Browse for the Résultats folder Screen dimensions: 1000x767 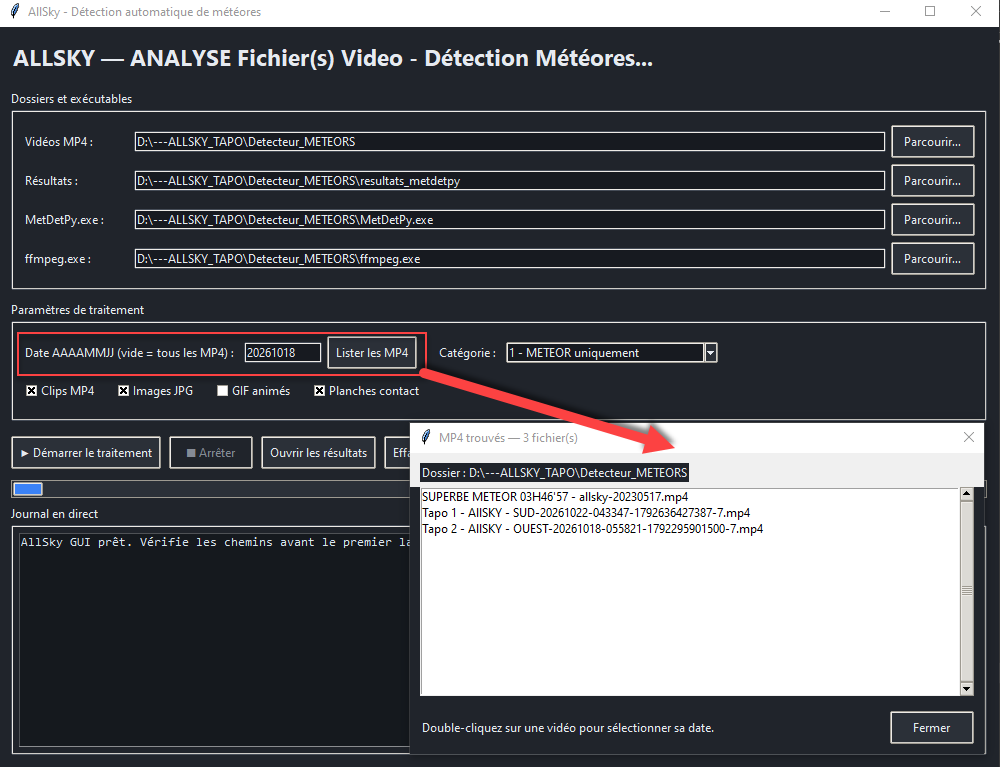click(932, 180)
